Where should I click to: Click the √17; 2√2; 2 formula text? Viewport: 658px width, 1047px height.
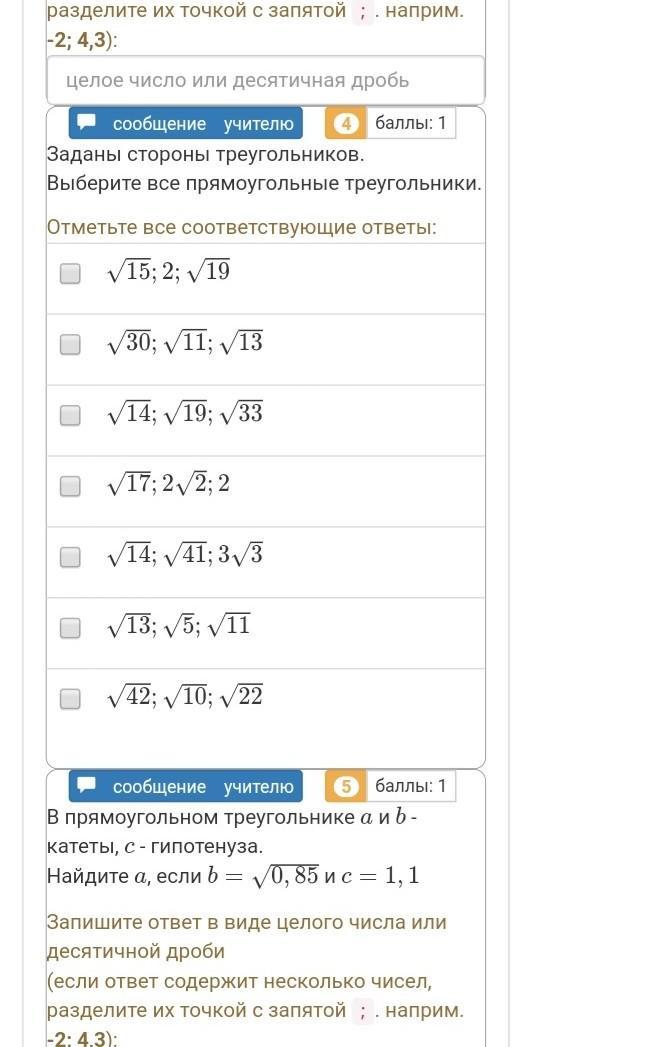tap(168, 483)
